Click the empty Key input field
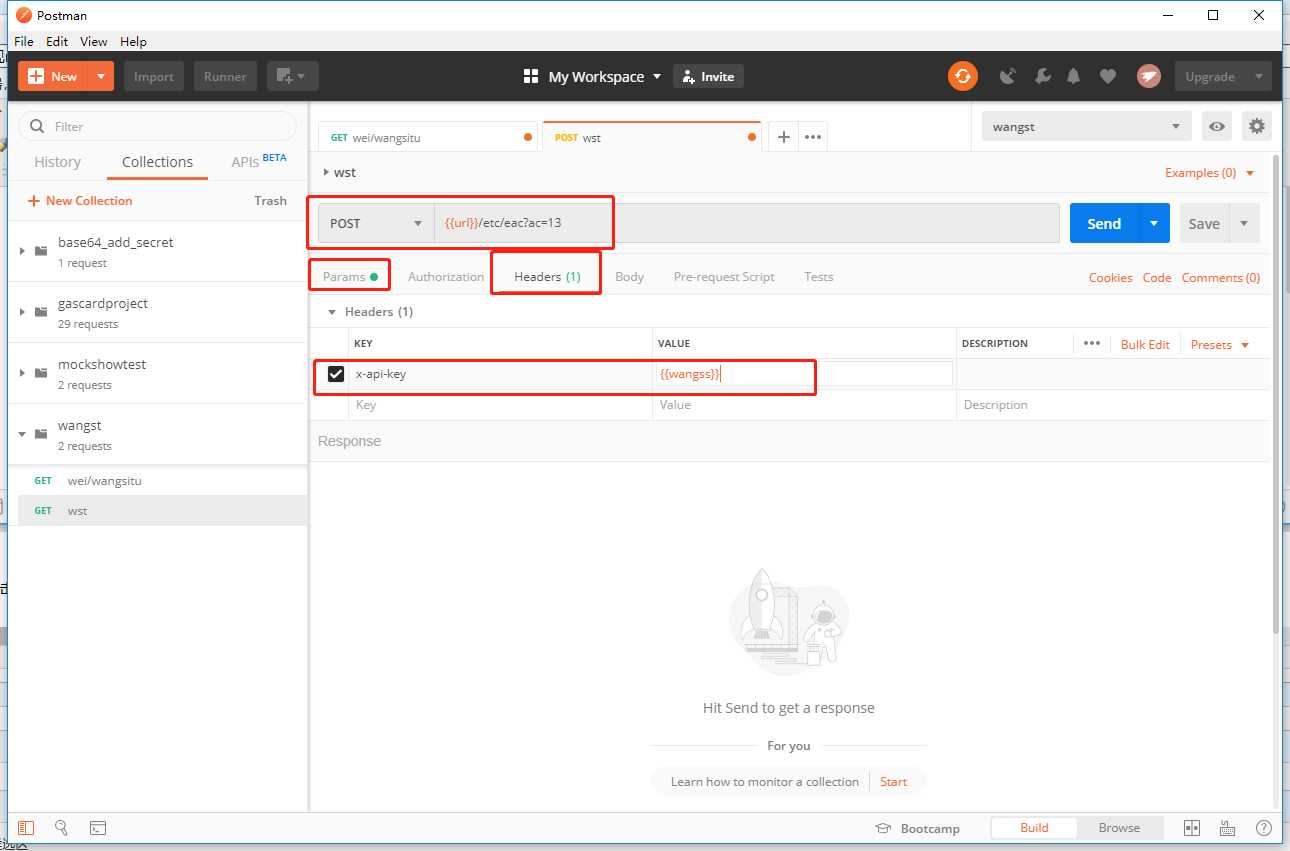Viewport: 1290px width, 851px height. pos(500,405)
